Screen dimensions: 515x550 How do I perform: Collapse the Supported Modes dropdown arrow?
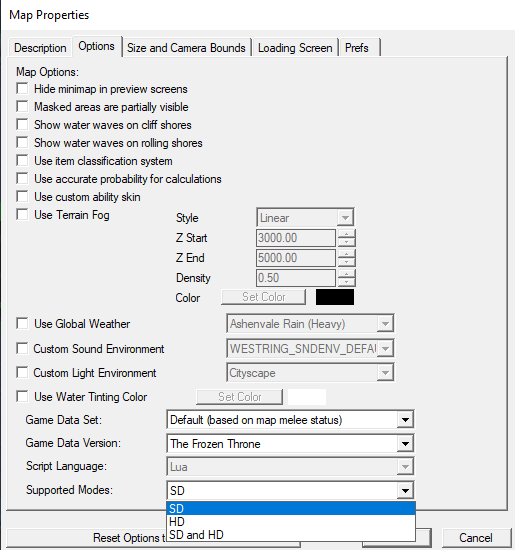405,490
